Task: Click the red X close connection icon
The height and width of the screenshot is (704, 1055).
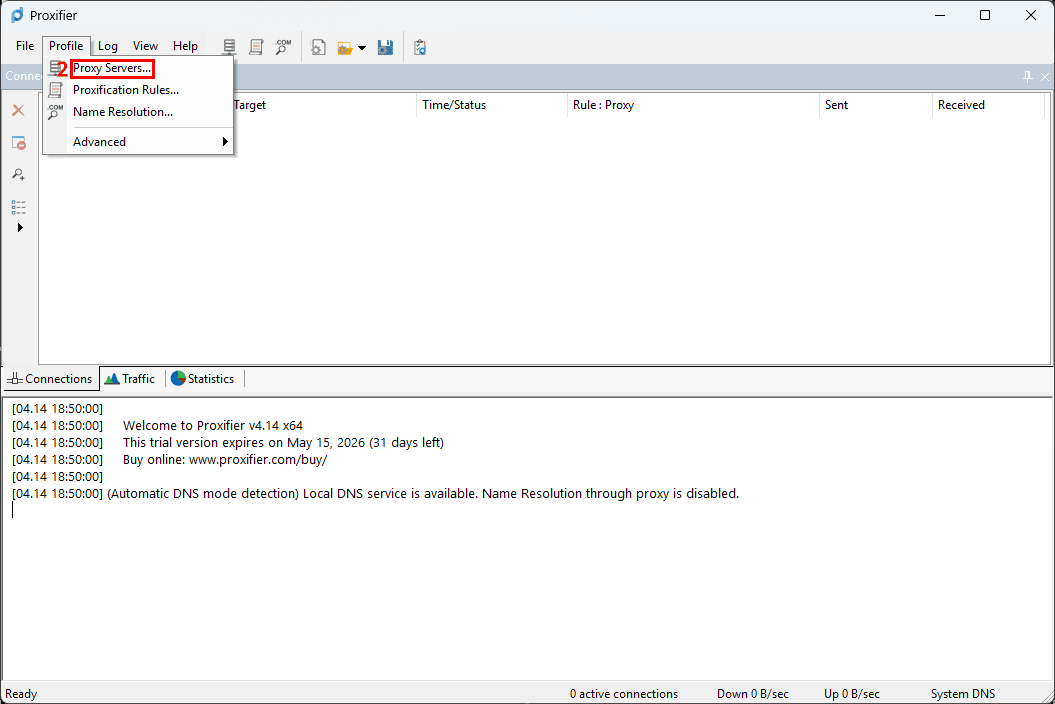Action: (x=18, y=110)
